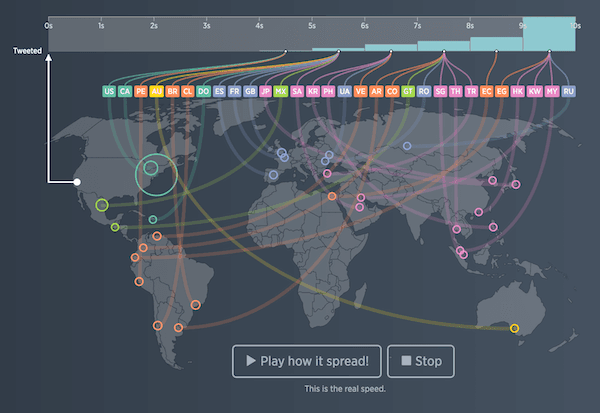
Task: Click the PH country tag
Action: coord(328,91)
